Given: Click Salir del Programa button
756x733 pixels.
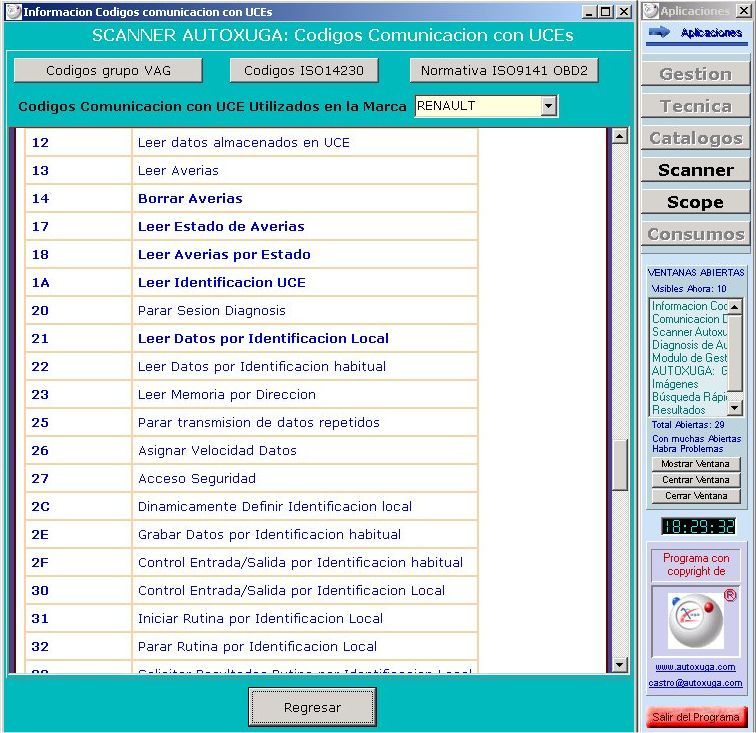Looking at the screenshot, I should coord(696,717).
